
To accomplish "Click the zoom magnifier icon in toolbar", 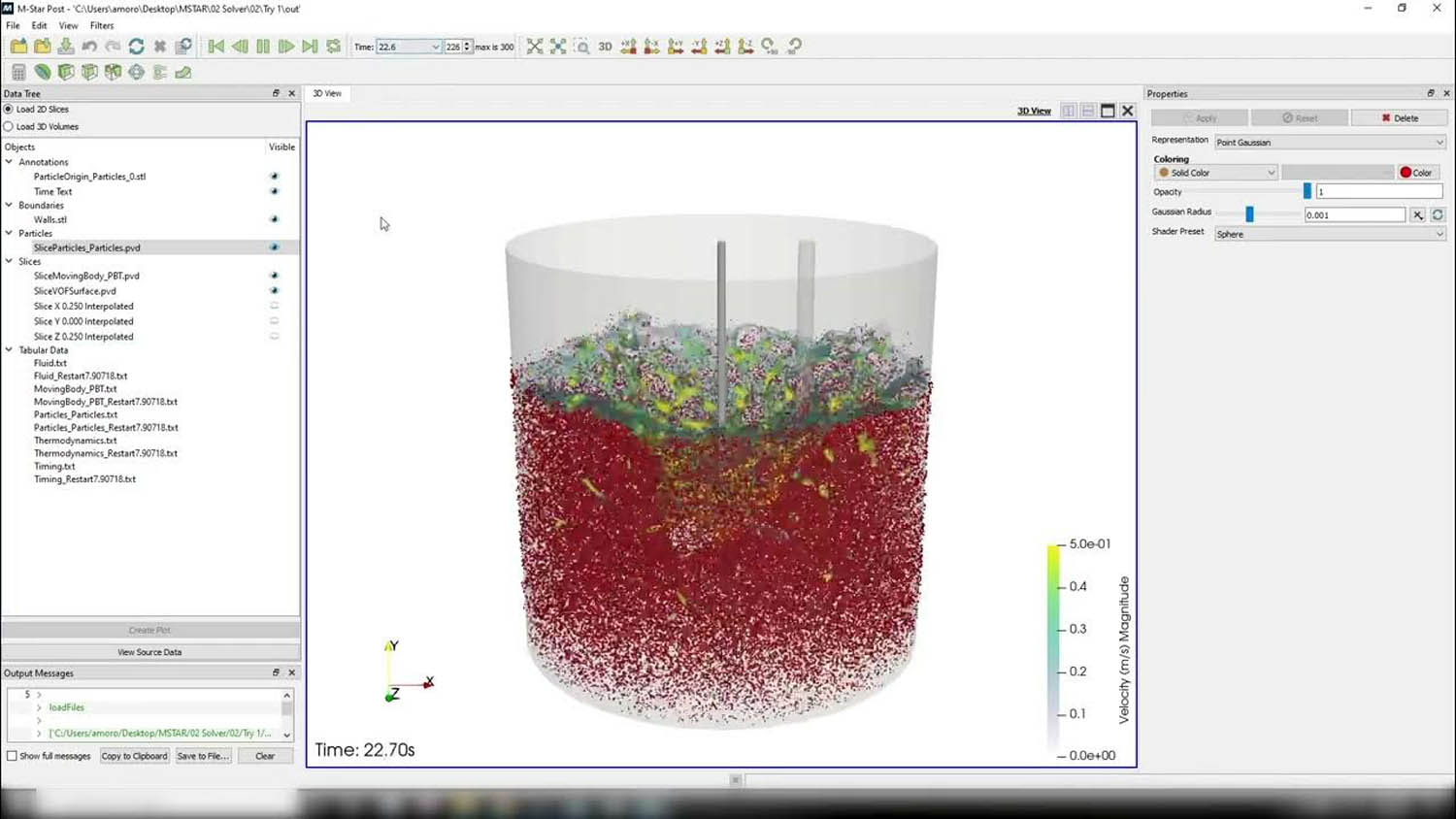I will click(x=581, y=46).
